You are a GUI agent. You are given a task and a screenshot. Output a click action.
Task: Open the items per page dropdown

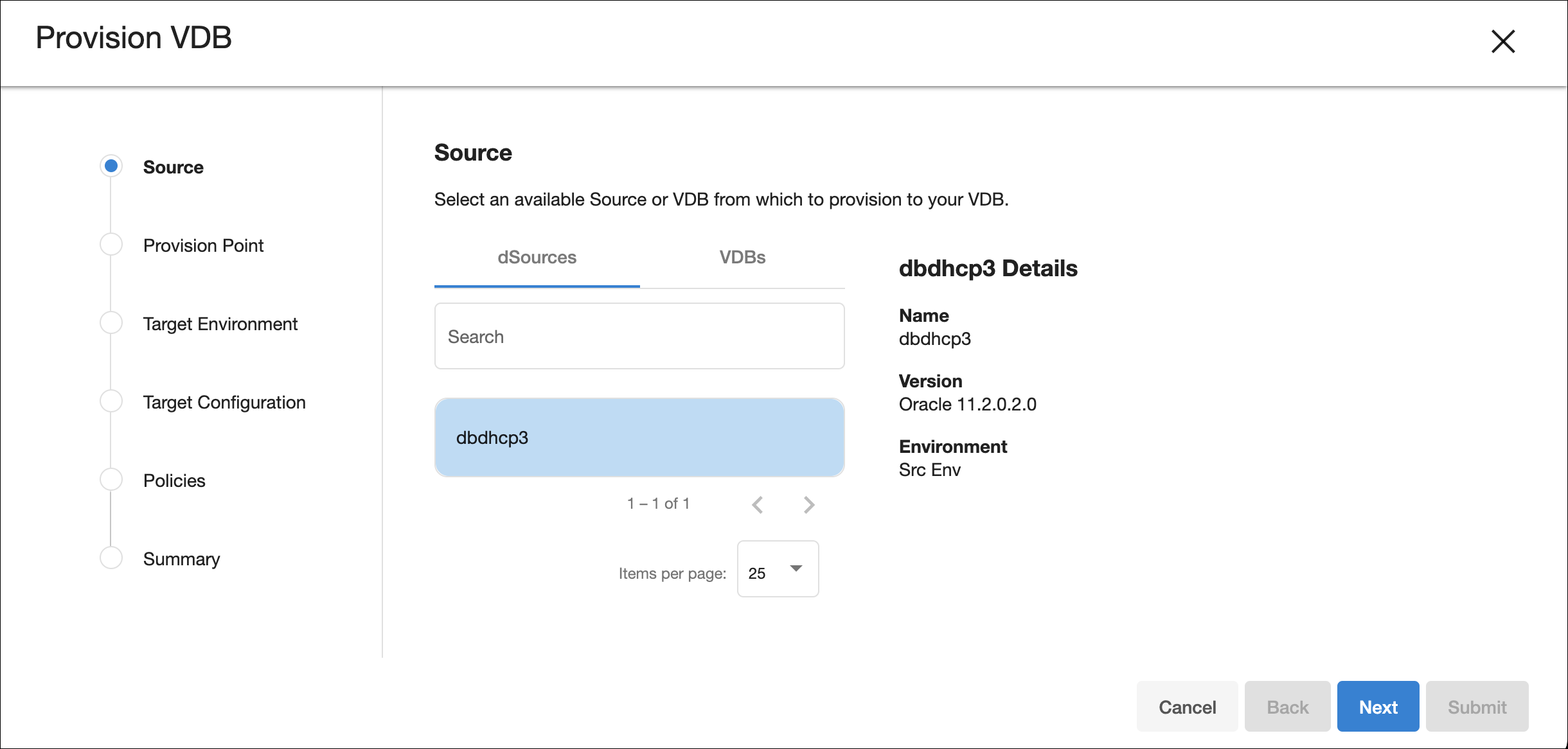pyautogui.click(x=778, y=569)
